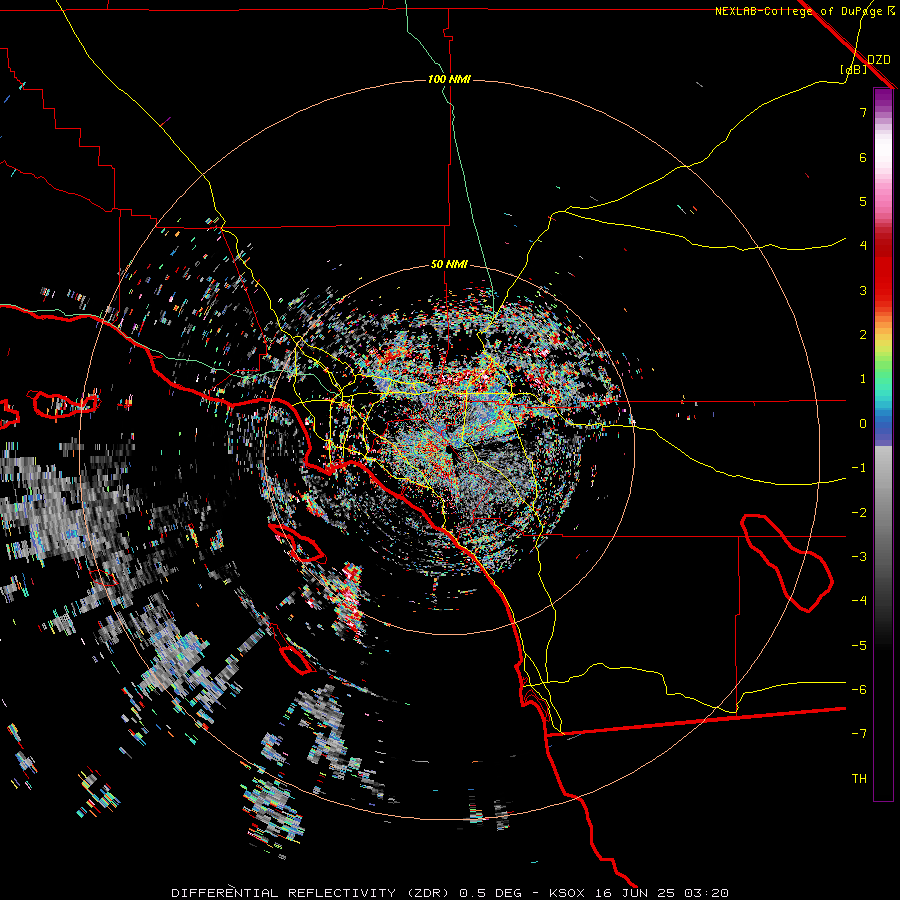Click the -2 dB tick label on legend
Screen dimensions: 900x900
(859, 513)
